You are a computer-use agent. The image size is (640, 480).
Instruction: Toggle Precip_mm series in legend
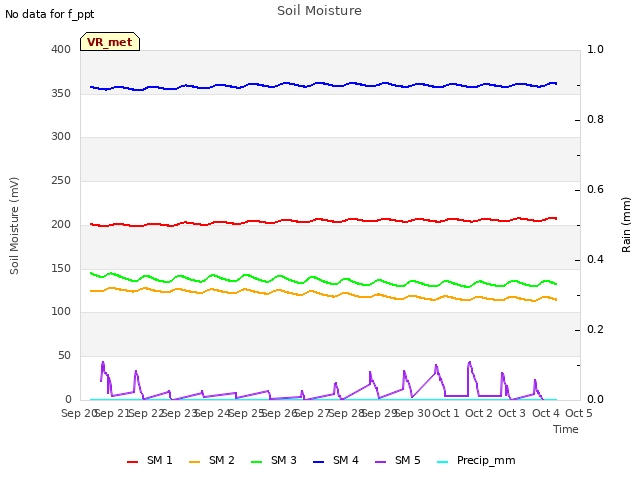(x=476, y=460)
